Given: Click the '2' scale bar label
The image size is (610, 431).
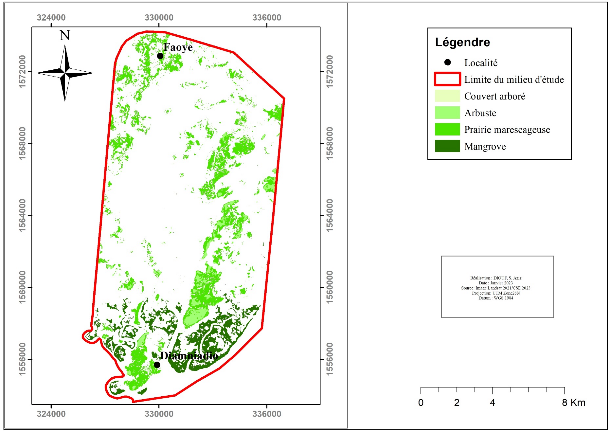Looking at the screenshot, I should click(457, 403).
